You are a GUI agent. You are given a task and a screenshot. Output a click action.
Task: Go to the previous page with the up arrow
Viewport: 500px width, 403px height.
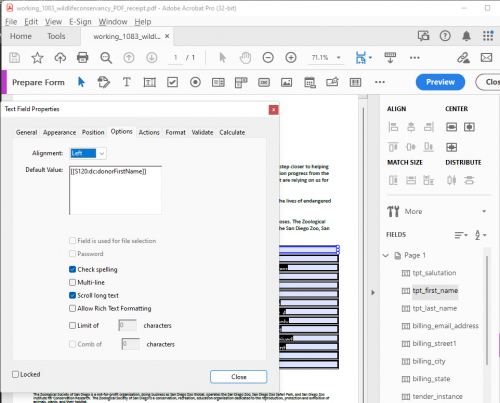coord(129,58)
